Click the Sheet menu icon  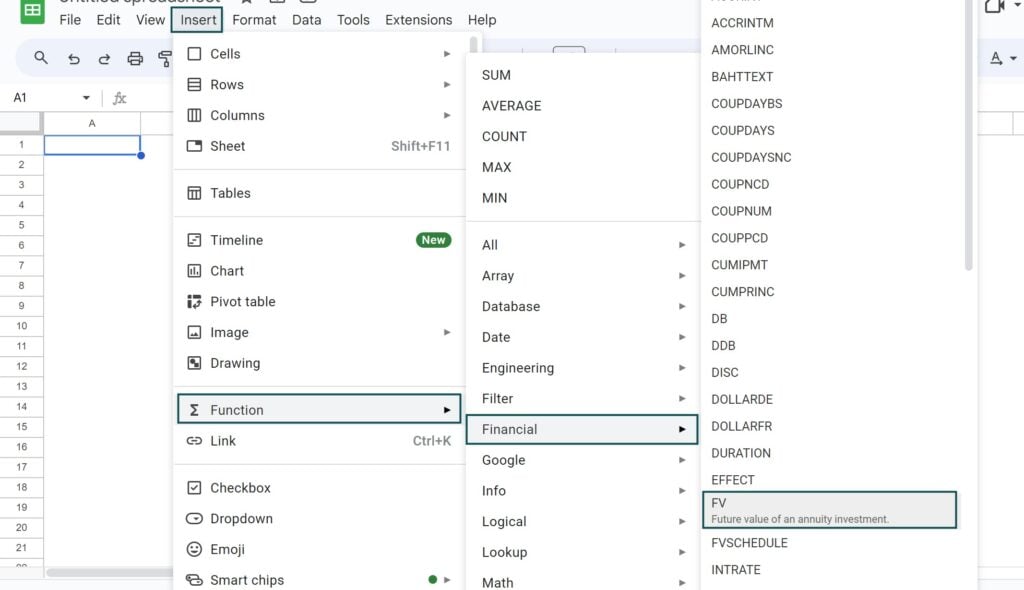[x=194, y=146]
